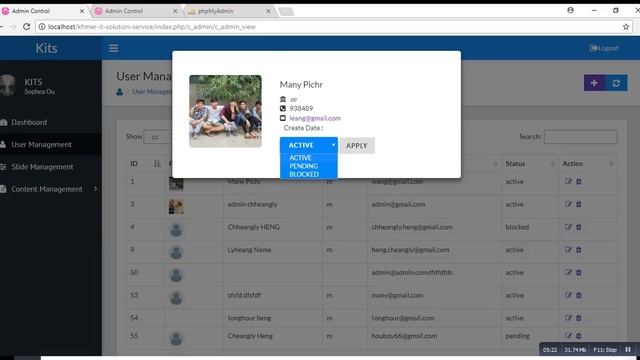Click Many Pichr's profile photo
This screenshot has height=360, width=640.
225,111
